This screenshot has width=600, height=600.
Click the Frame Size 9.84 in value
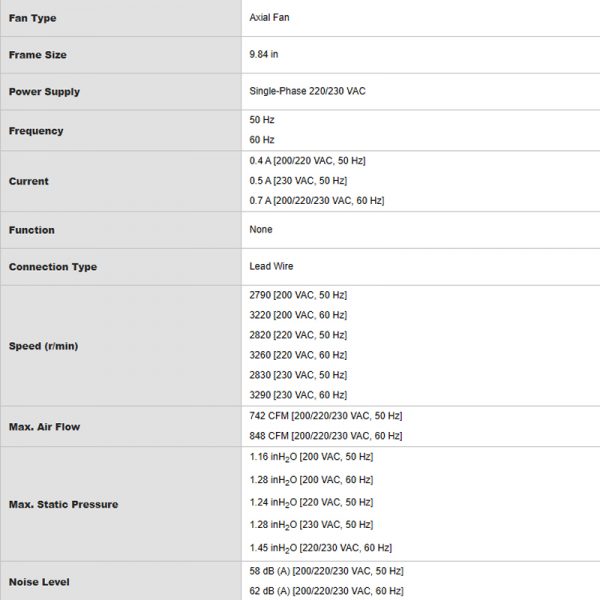264,54
